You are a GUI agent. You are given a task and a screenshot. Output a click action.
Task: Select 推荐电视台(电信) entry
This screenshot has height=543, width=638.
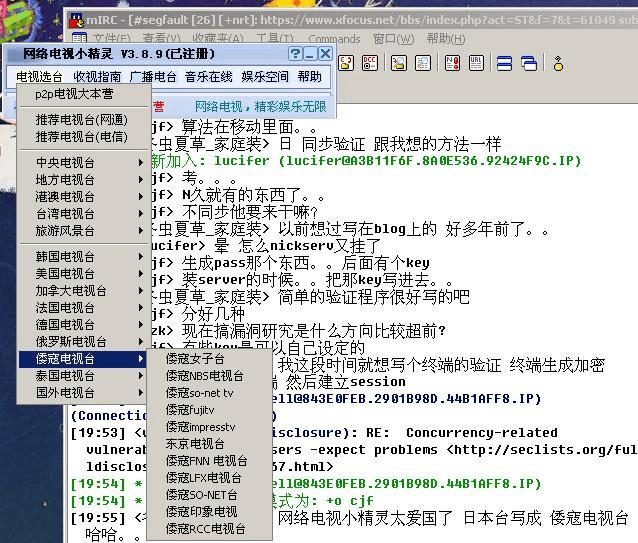coord(84,137)
